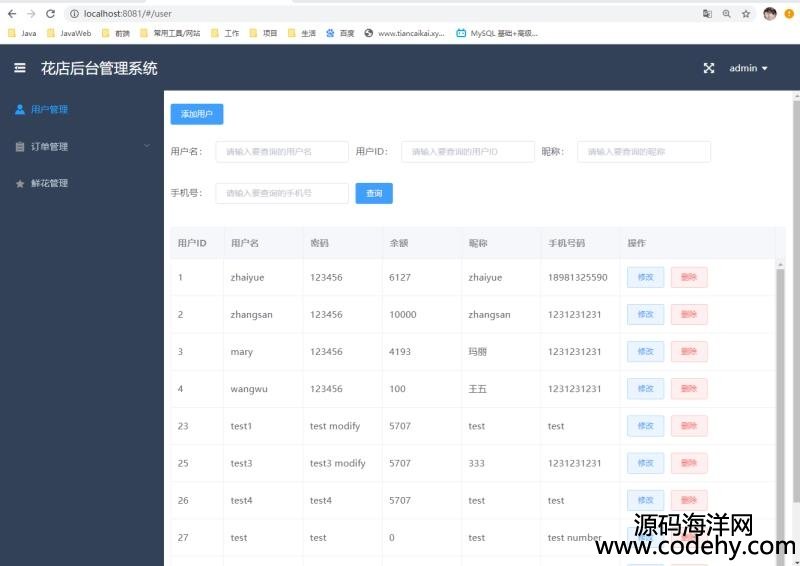This screenshot has width=800, height=566.
Task: Focus the 用户名 search field
Action: click(x=282, y=152)
